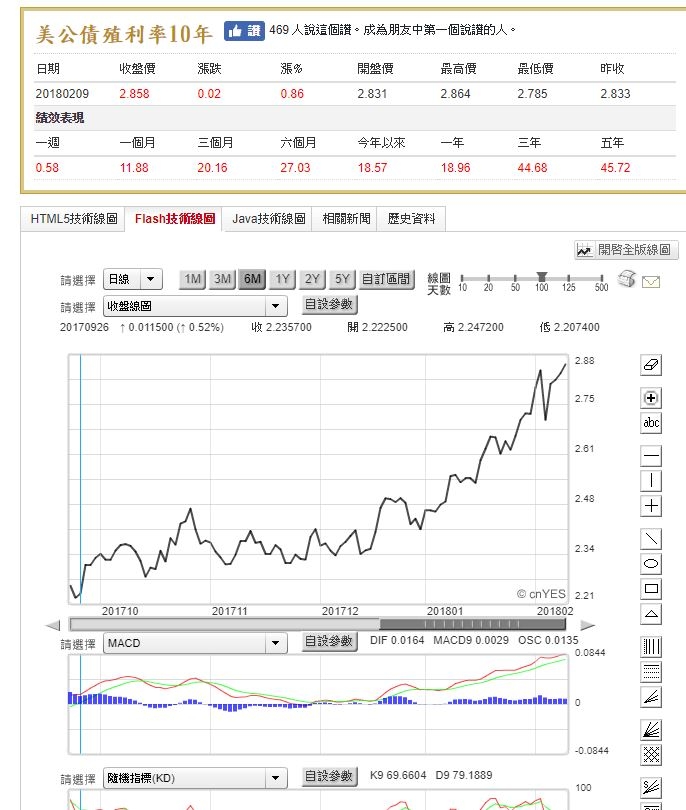Click the one-month performance value 11.88
The image size is (686, 810).
click(134, 167)
